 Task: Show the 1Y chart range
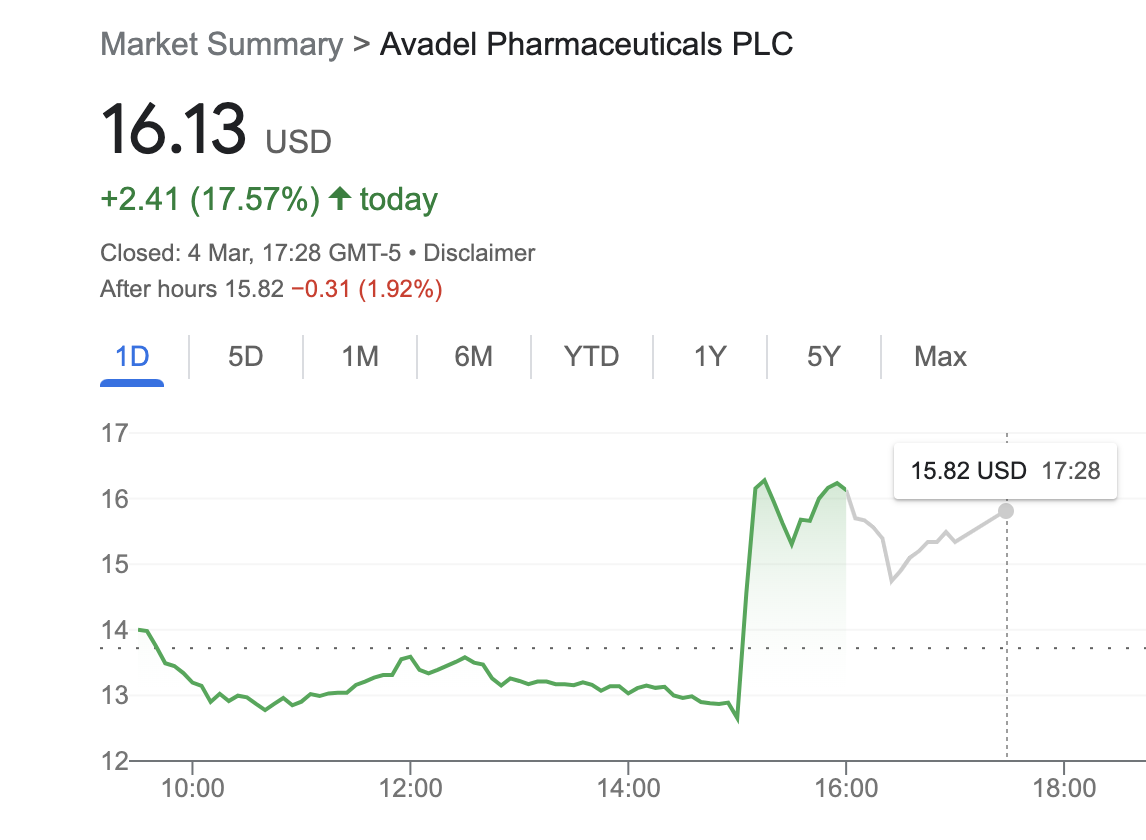[709, 357]
